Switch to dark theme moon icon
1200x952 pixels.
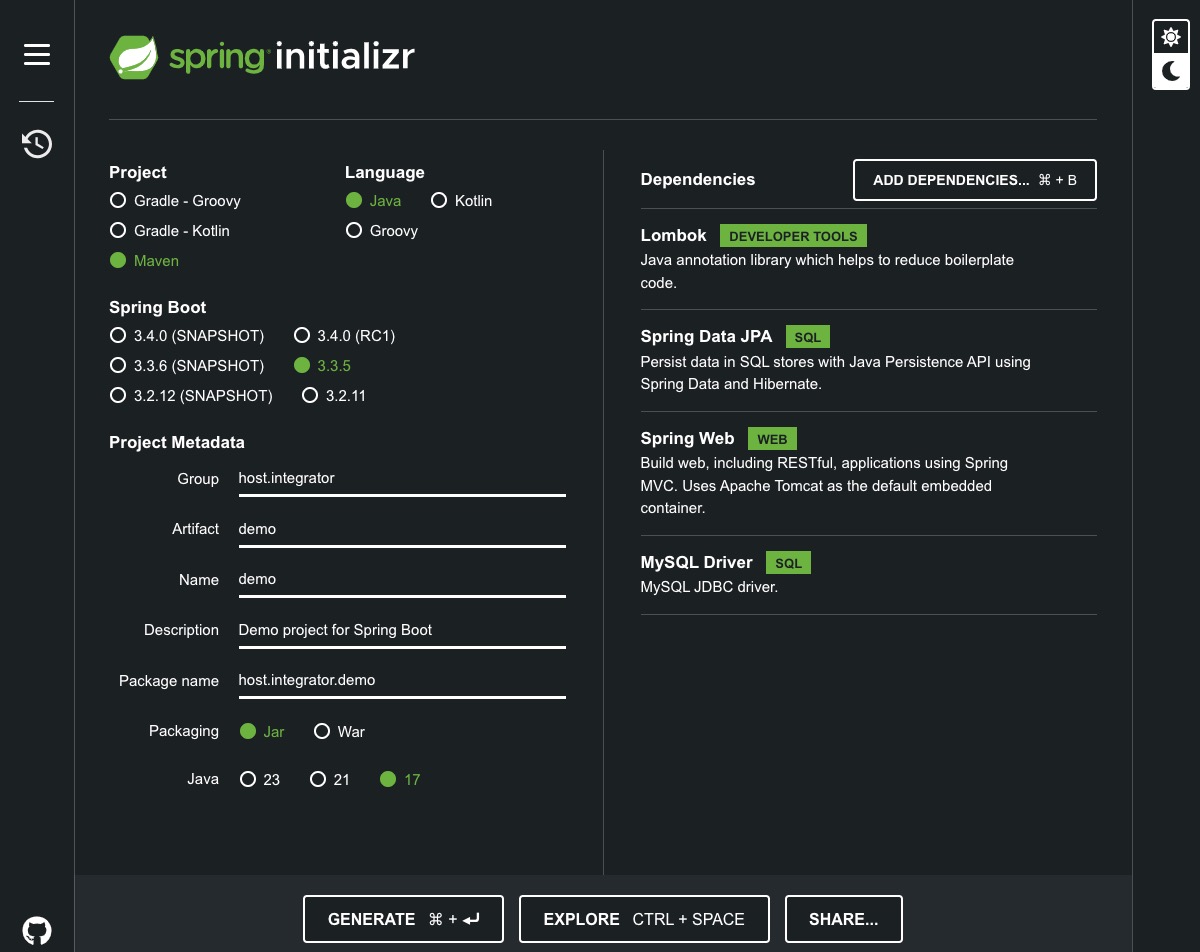[1170, 72]
